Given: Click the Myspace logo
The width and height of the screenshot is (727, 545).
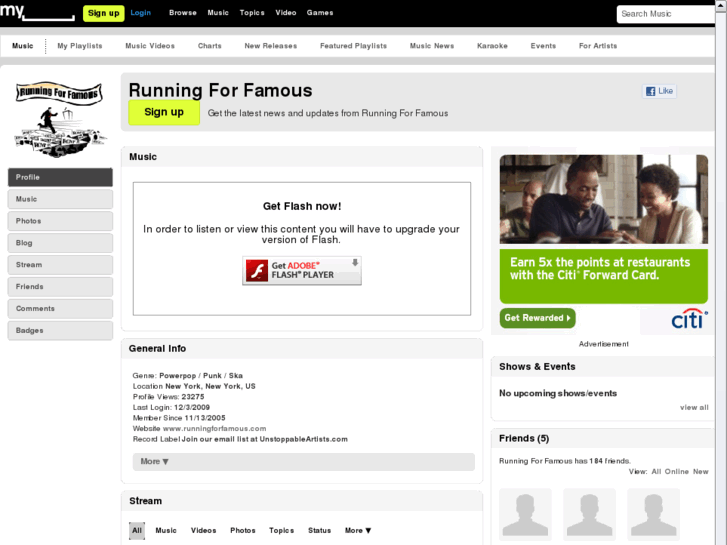Looking at the screenshot, I should pos(37,12).
